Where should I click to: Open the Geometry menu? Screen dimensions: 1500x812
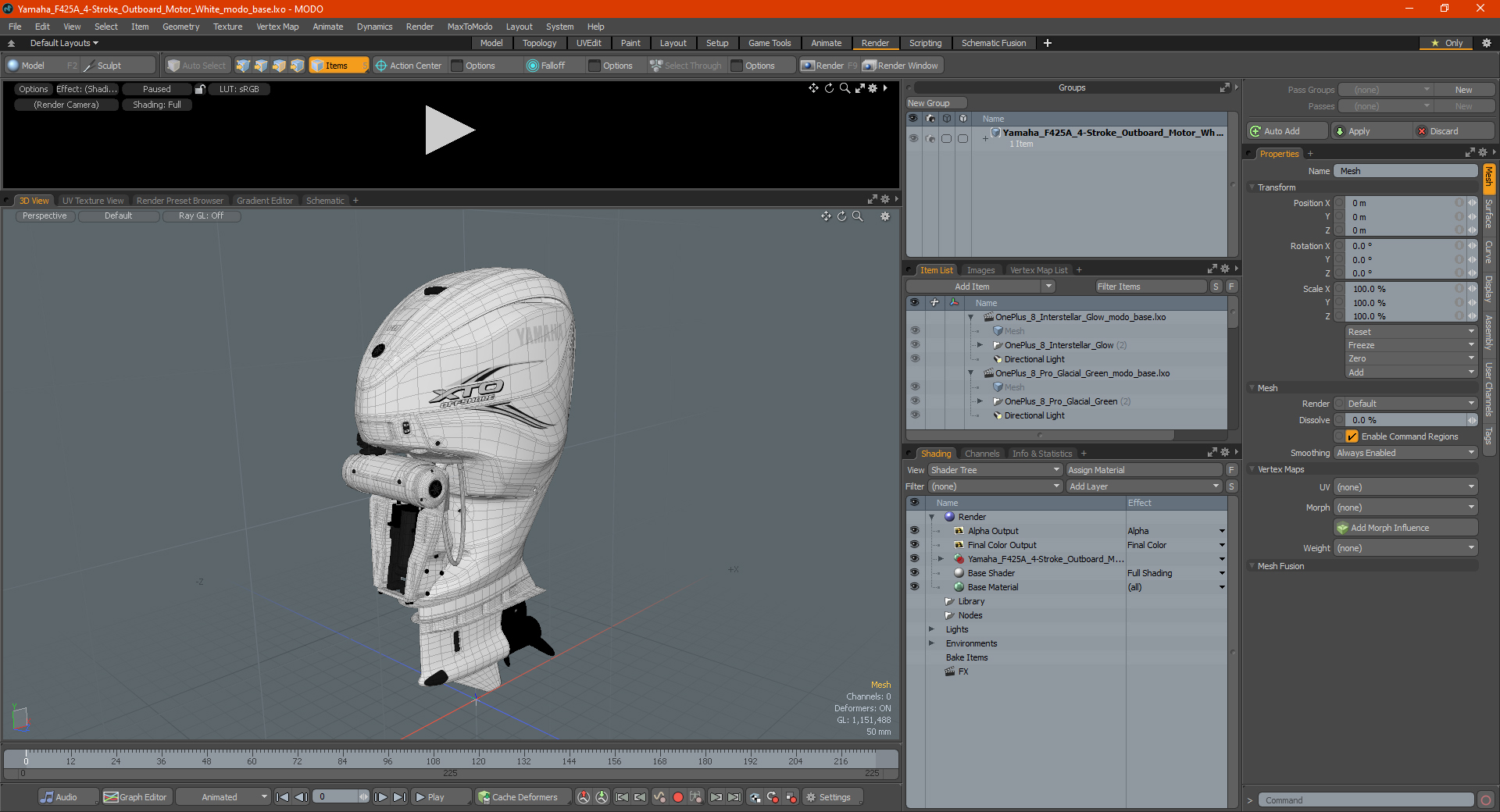180,27
